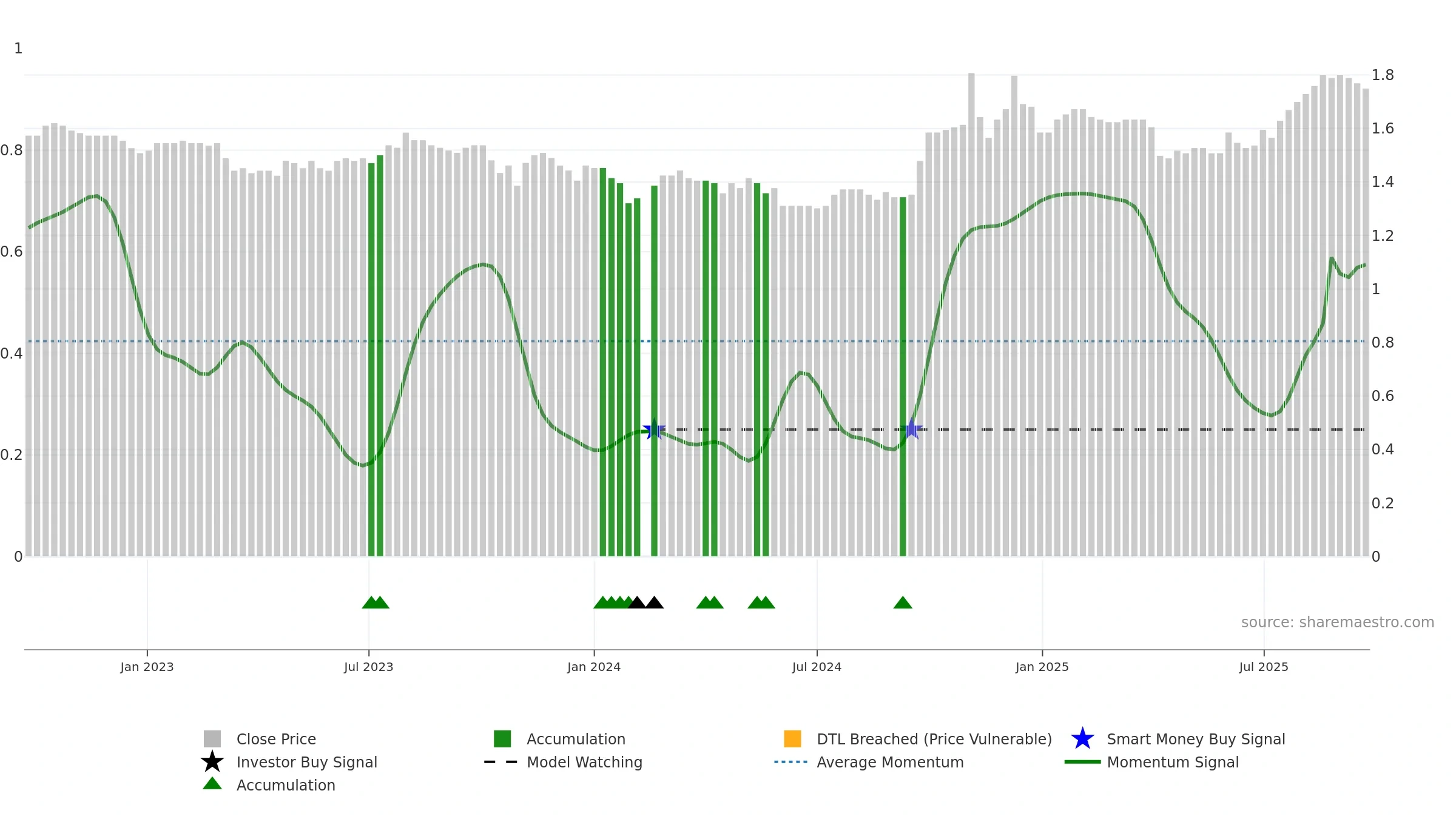Viewport: 1456px width, 819px height.
Task: Click the gray Close Price color swatch
Action: click(x=212, y=739)
